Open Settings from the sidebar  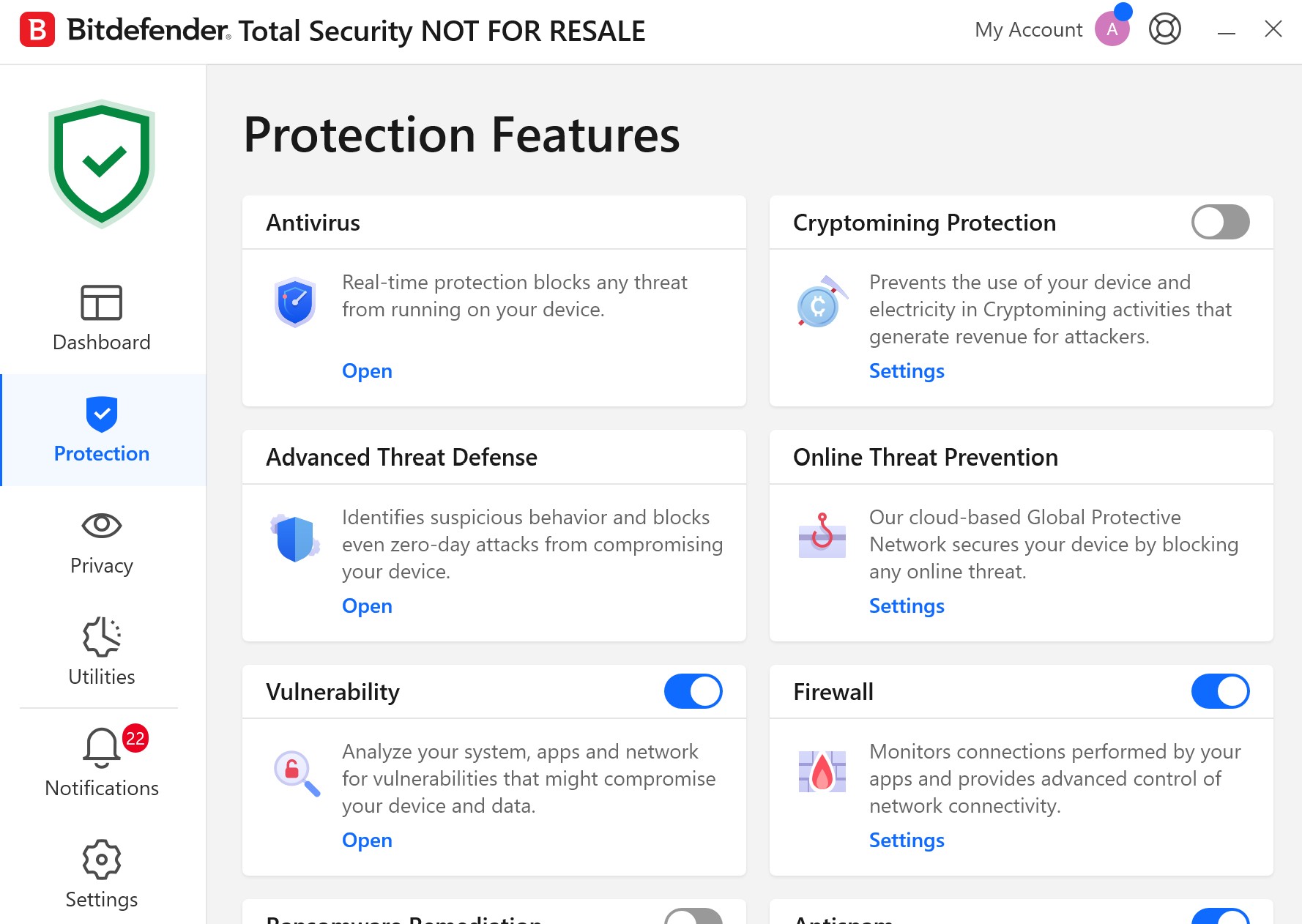tap(102, 874)
